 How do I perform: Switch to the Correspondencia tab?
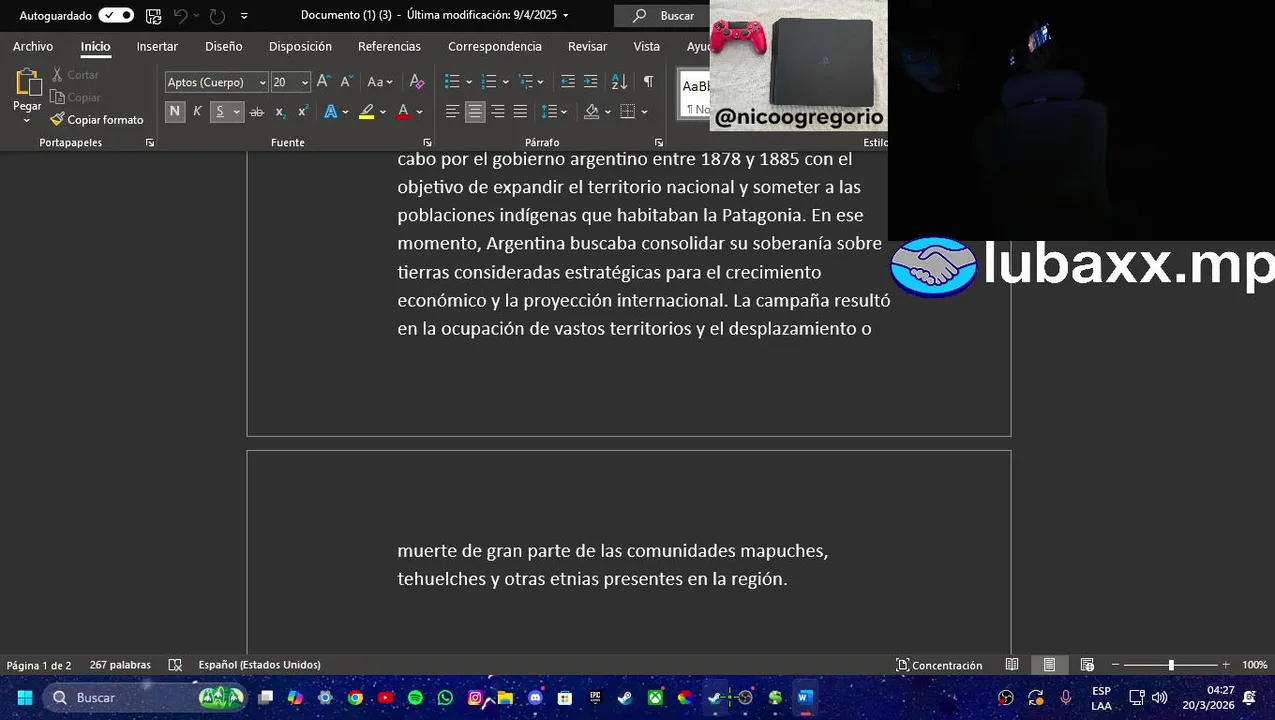(x=495, y=46)
